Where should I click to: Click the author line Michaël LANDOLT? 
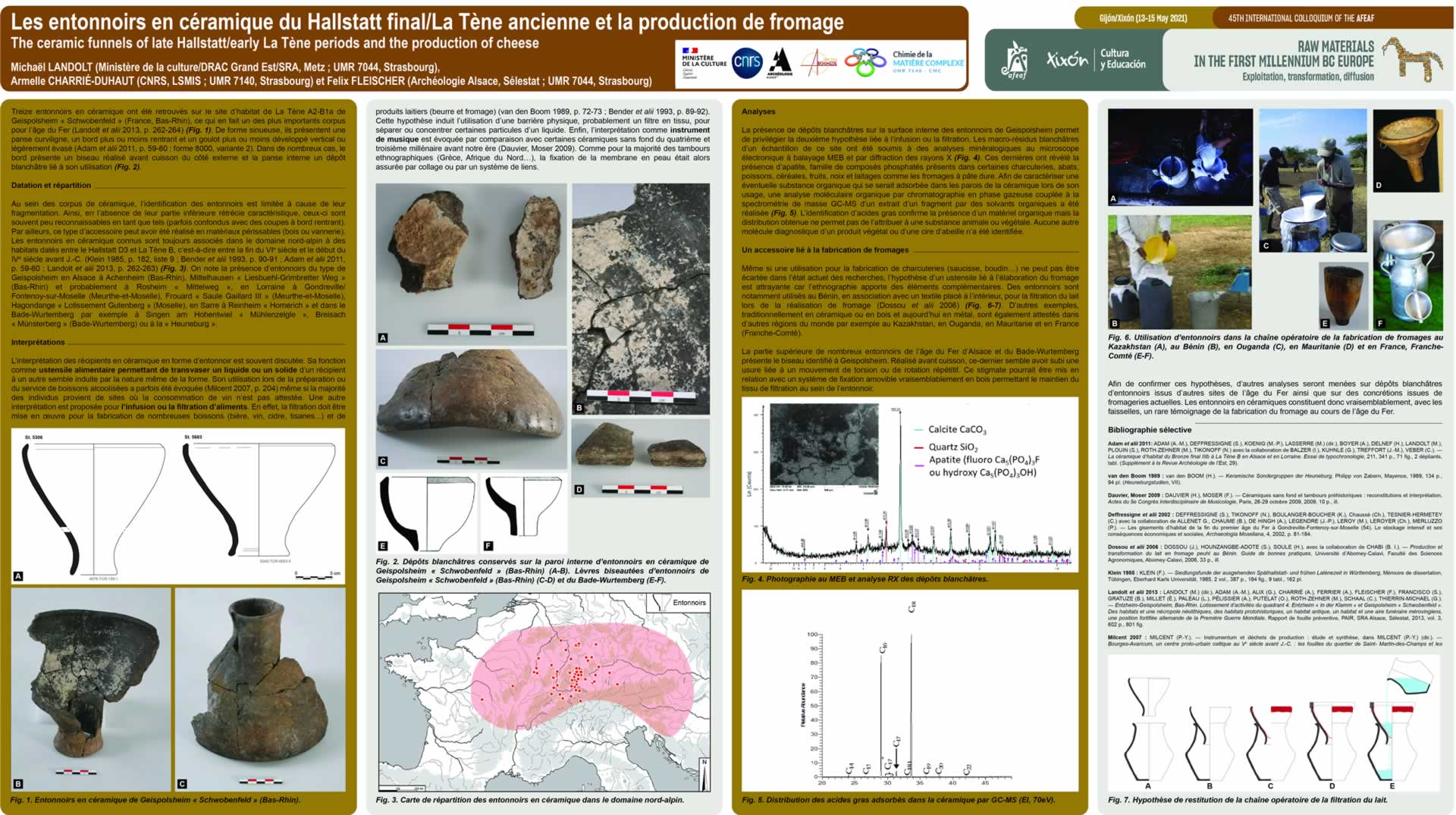224,67
